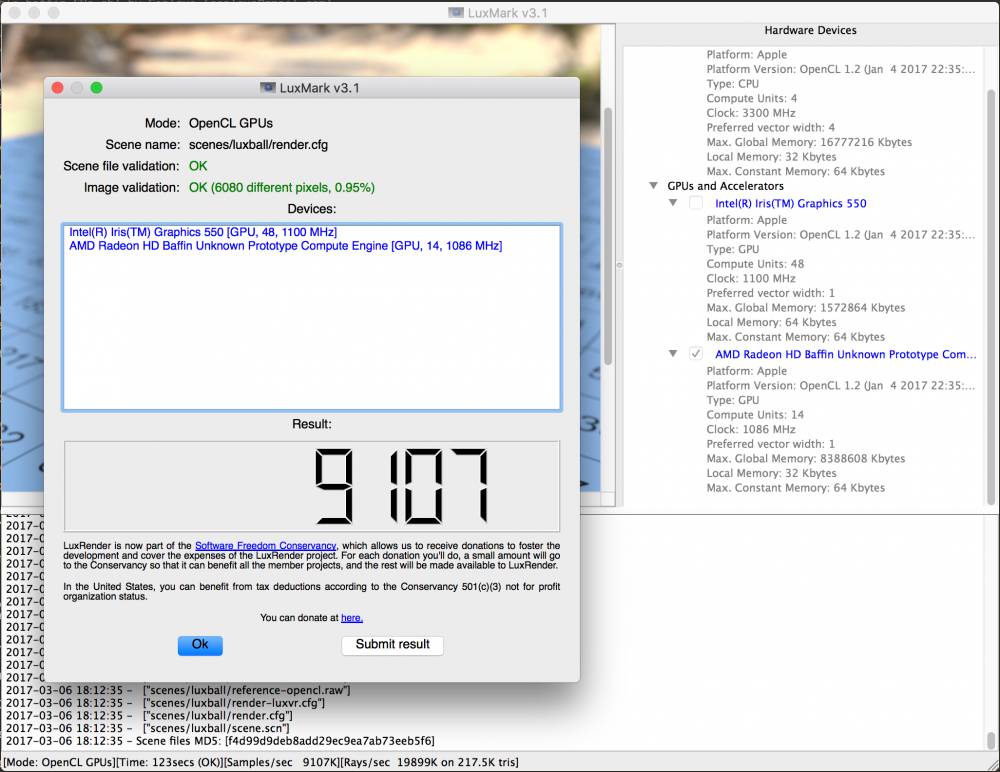
Task: Click 'Preferred vector width: 4' entry
Action: [x=770, y=128]
